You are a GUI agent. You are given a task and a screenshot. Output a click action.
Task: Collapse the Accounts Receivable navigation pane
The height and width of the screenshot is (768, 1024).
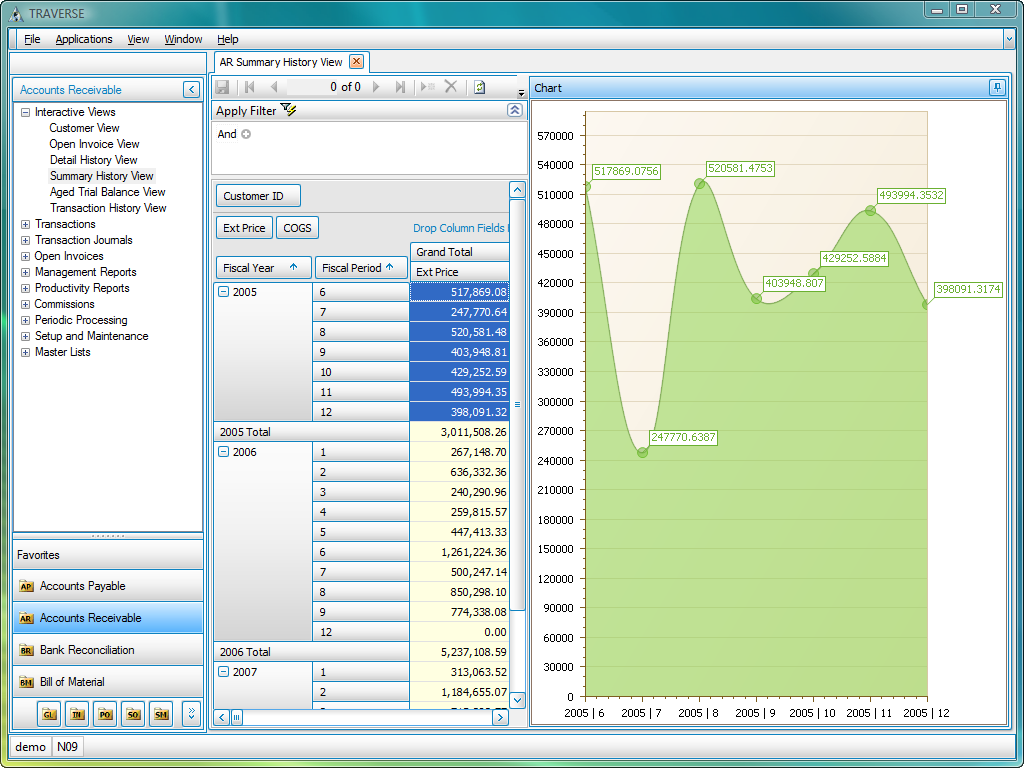pos(191,89)
